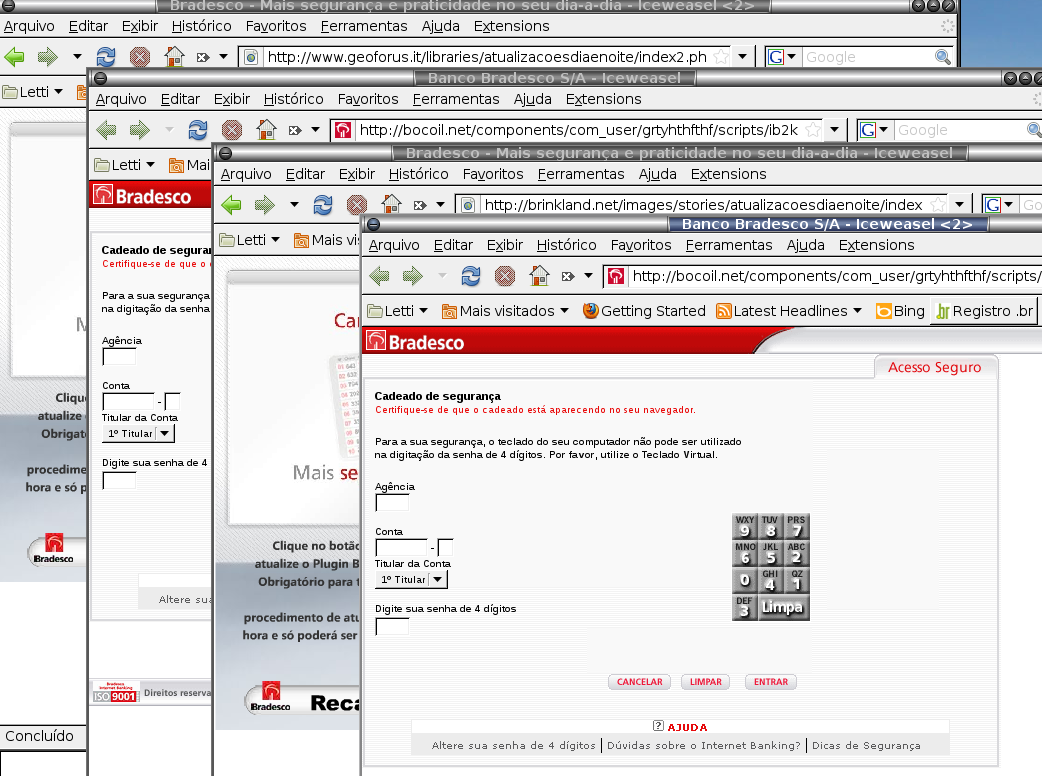Open Favoritos menu in geoforus.it window

coord(276,26)
